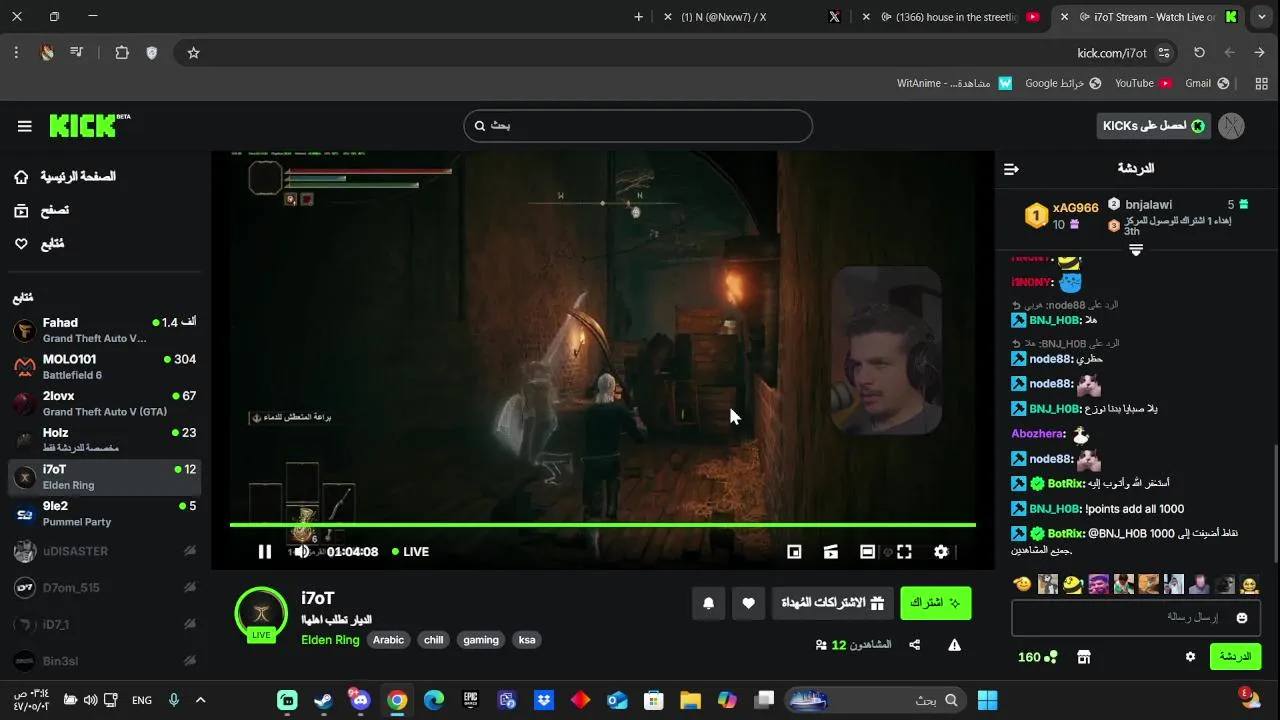Click the i7oT streamer avatar

tap(261, 613)
